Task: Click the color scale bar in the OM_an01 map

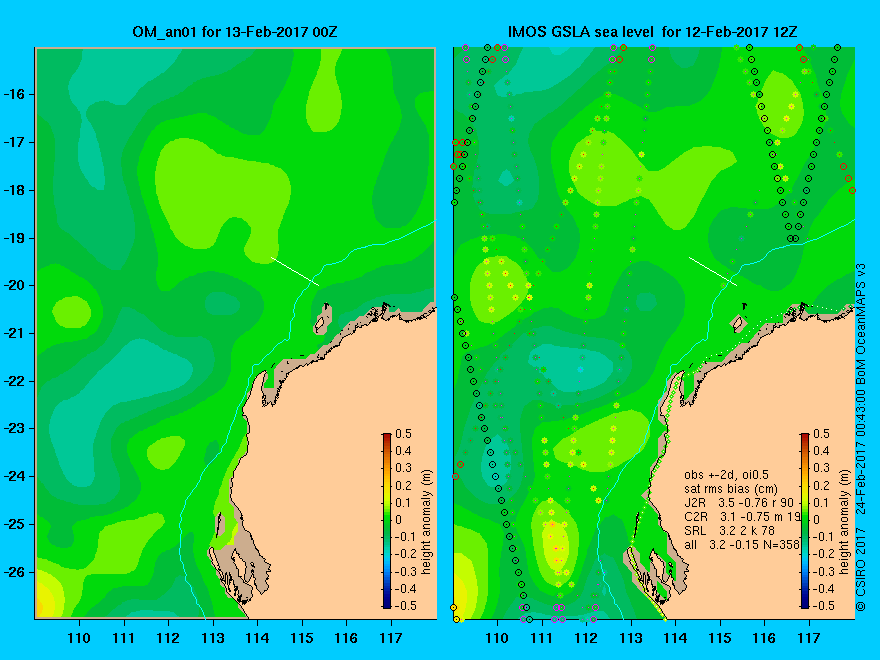Action: pos(387,521)
